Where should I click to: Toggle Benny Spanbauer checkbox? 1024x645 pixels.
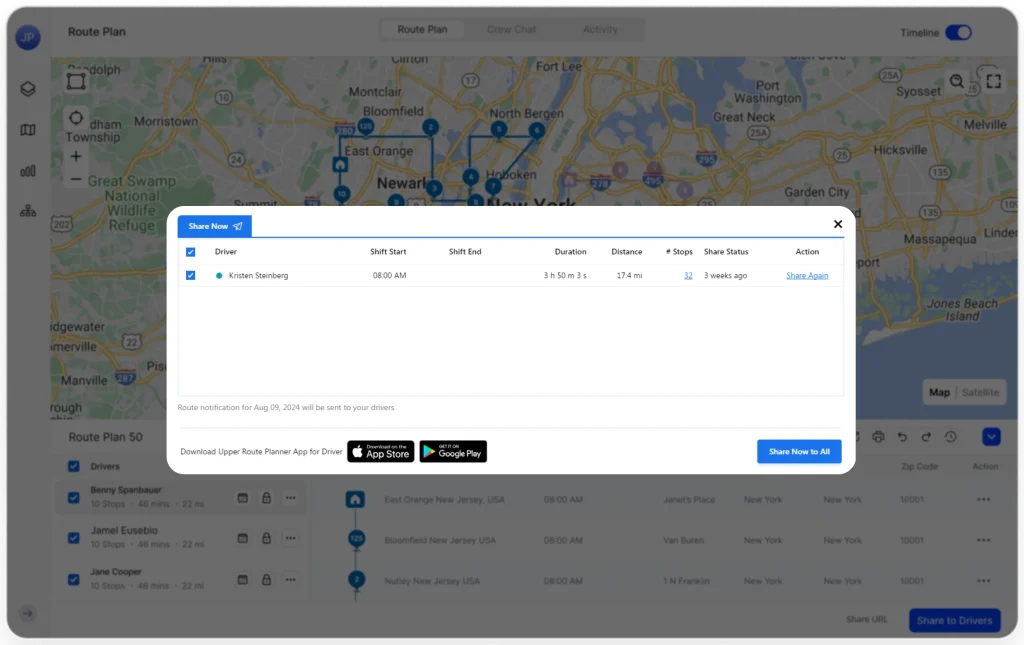(74, 497)
